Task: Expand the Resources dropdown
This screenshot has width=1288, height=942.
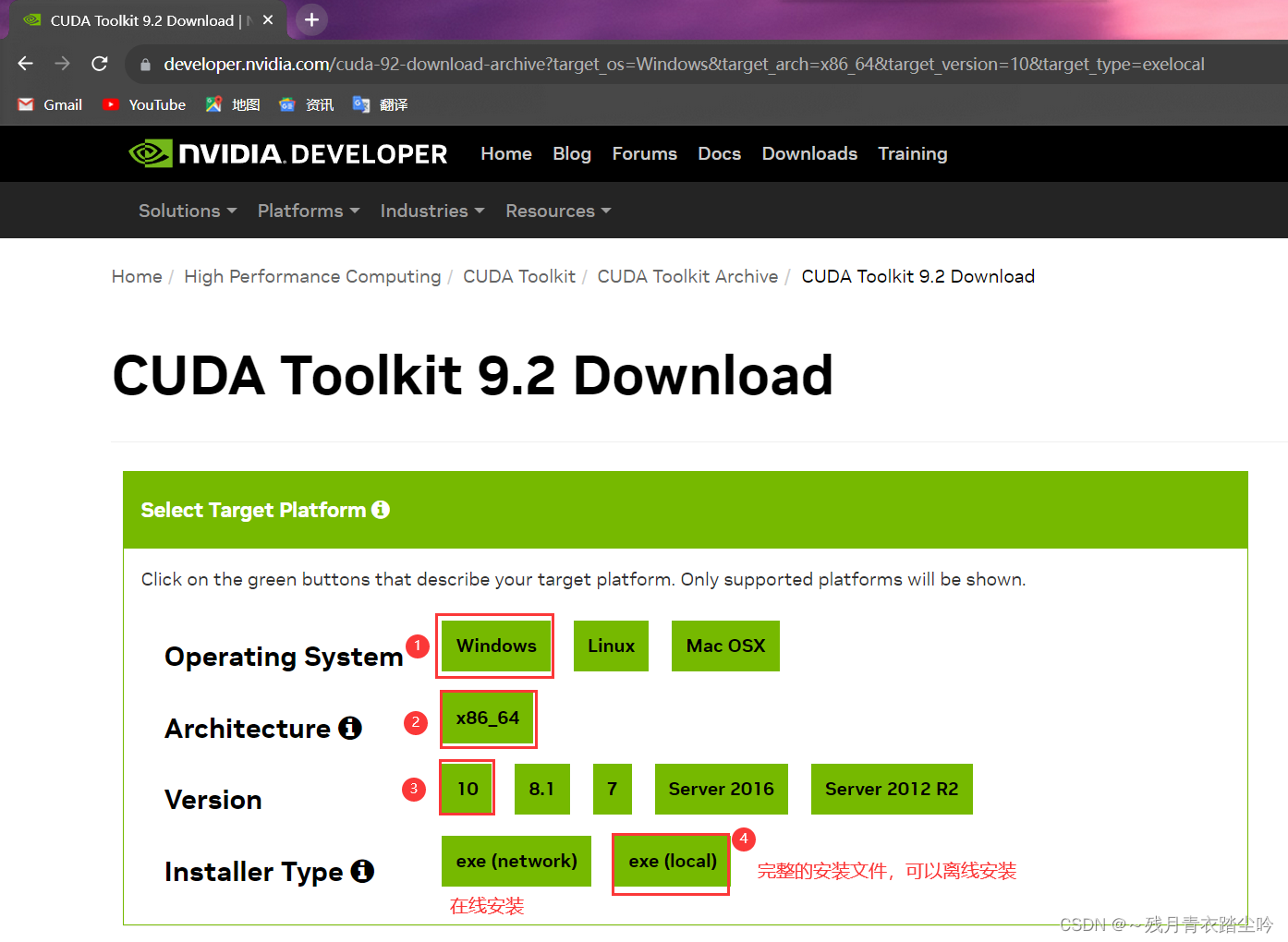Action: 558,211
